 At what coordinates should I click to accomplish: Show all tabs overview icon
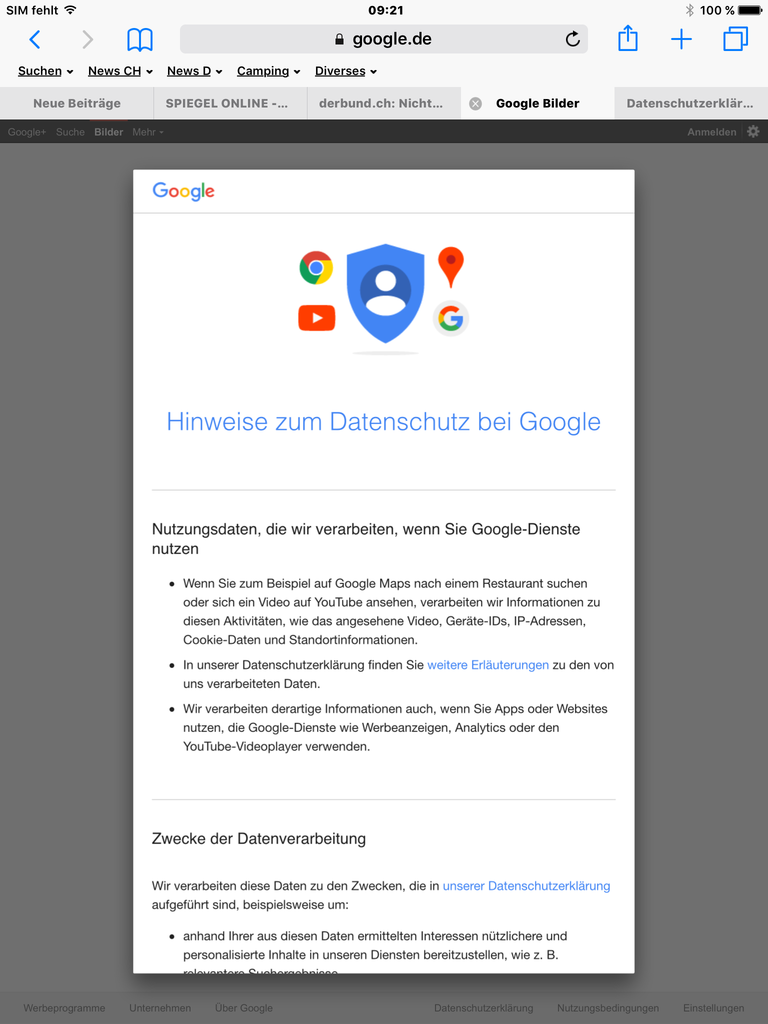pyautogui.click(x=735, y=39)
